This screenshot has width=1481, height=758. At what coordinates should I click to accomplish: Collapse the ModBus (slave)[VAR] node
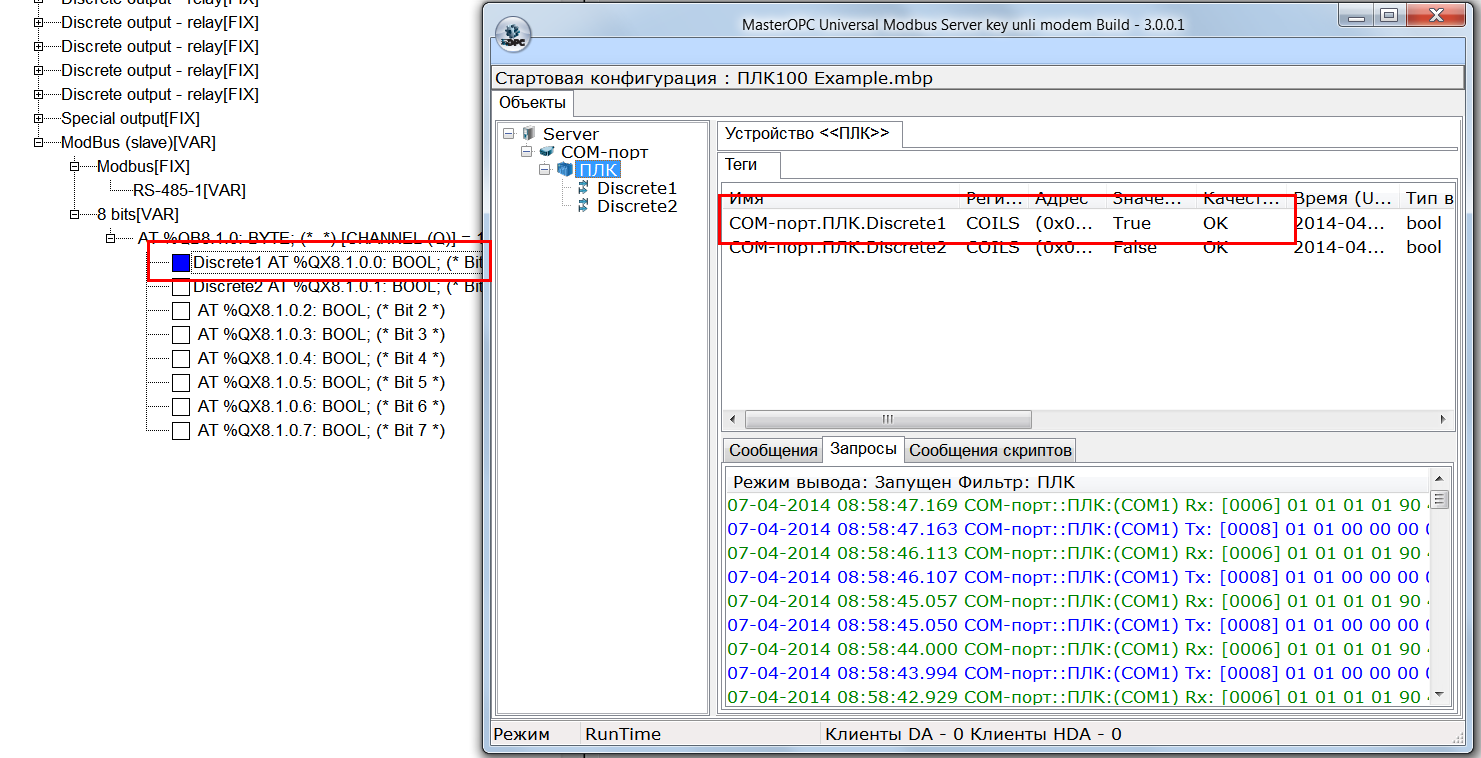pos(39,143)
